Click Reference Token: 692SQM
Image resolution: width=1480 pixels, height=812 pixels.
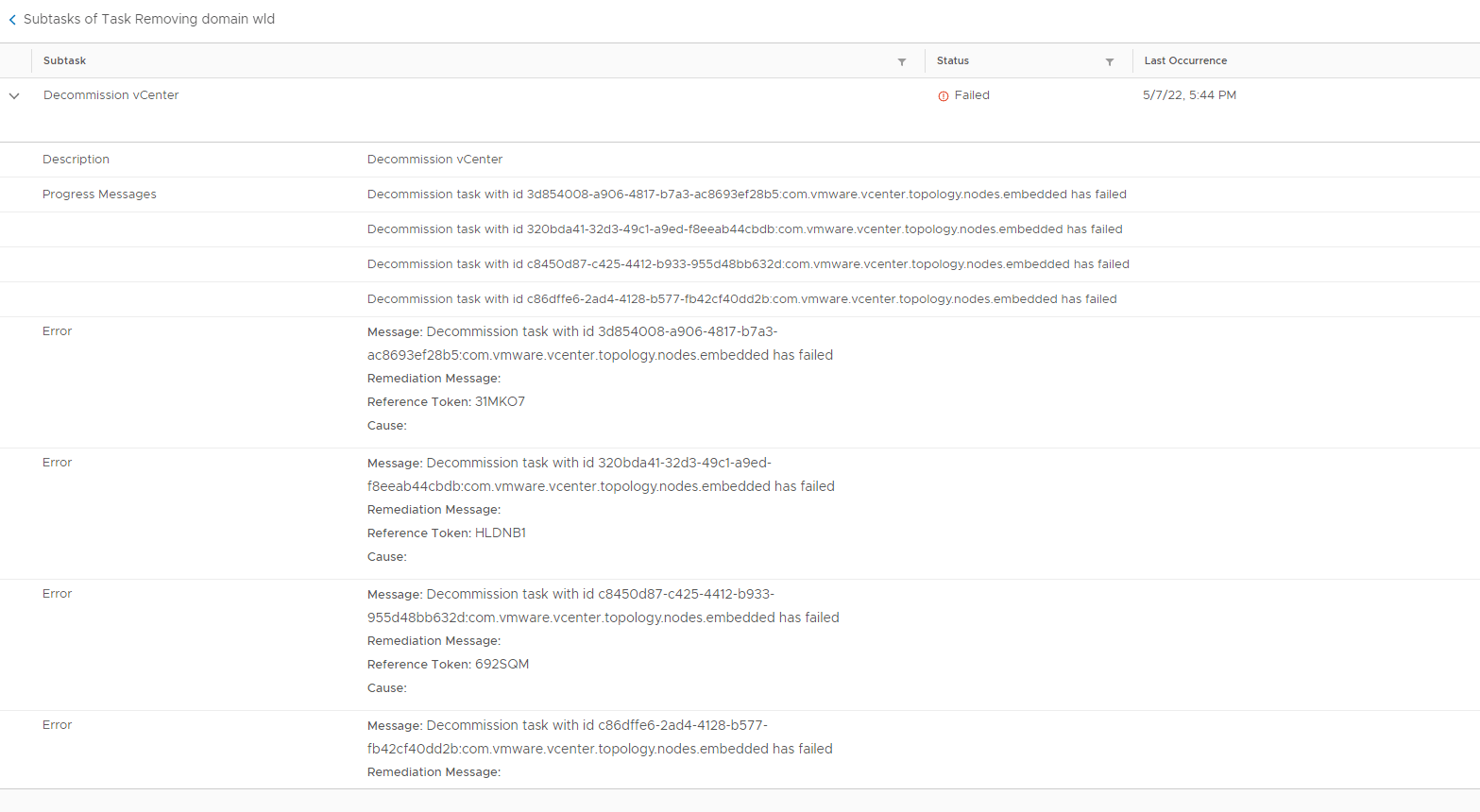click(x=449, y=665)
